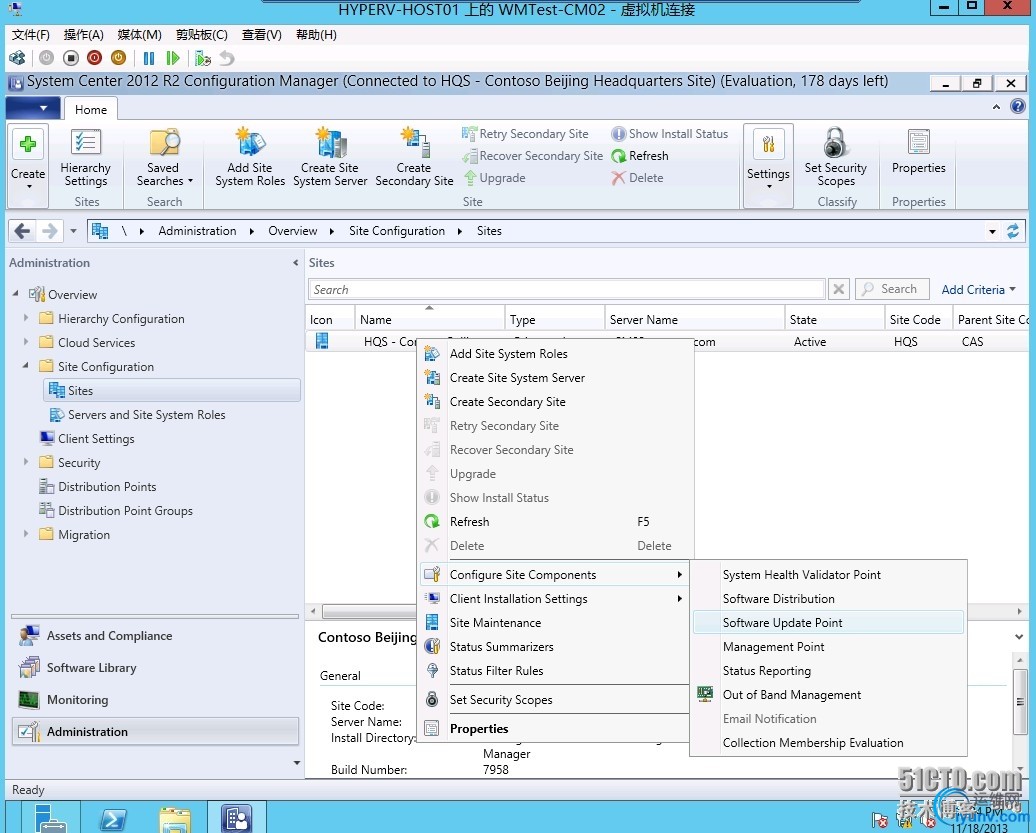Click the VM pause toolbar button
1036x833 pixels.
coord(149,58)
